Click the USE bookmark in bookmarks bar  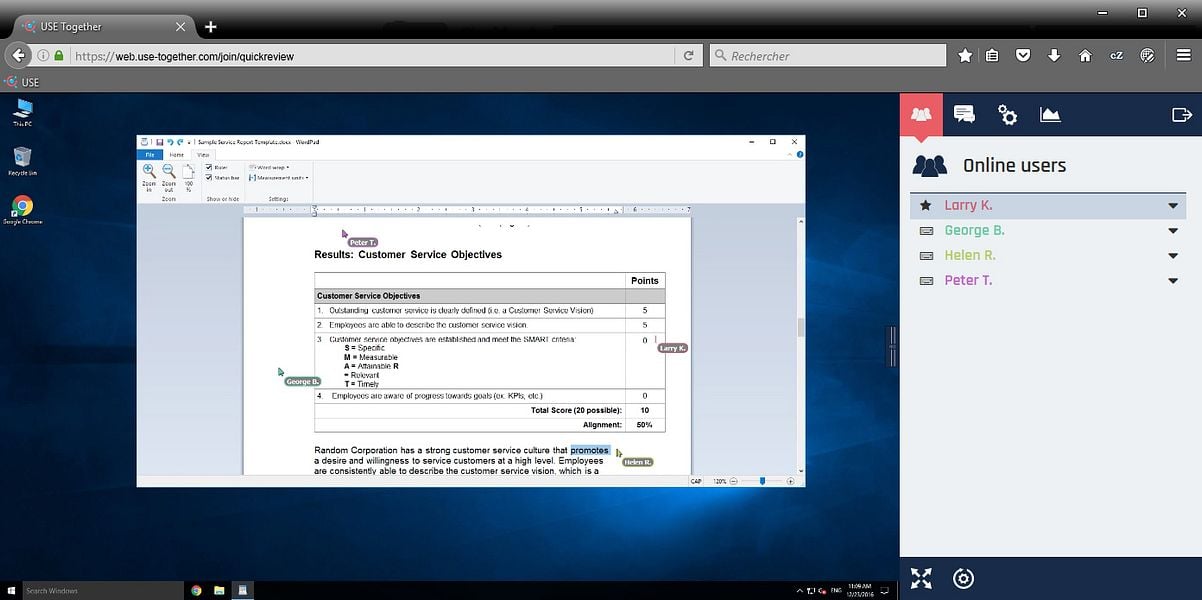point(22,82)
